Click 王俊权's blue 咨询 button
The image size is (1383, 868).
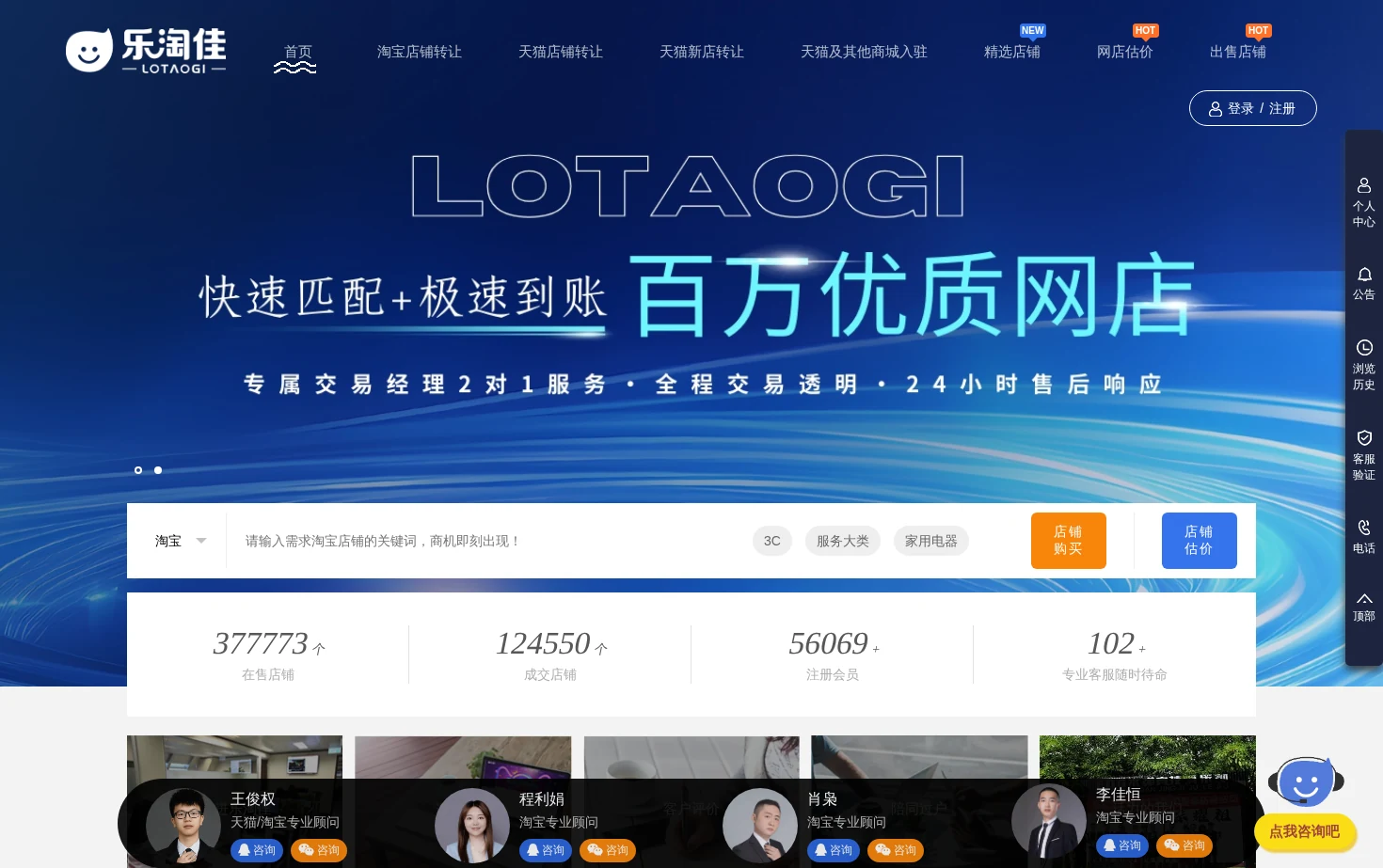257,850
